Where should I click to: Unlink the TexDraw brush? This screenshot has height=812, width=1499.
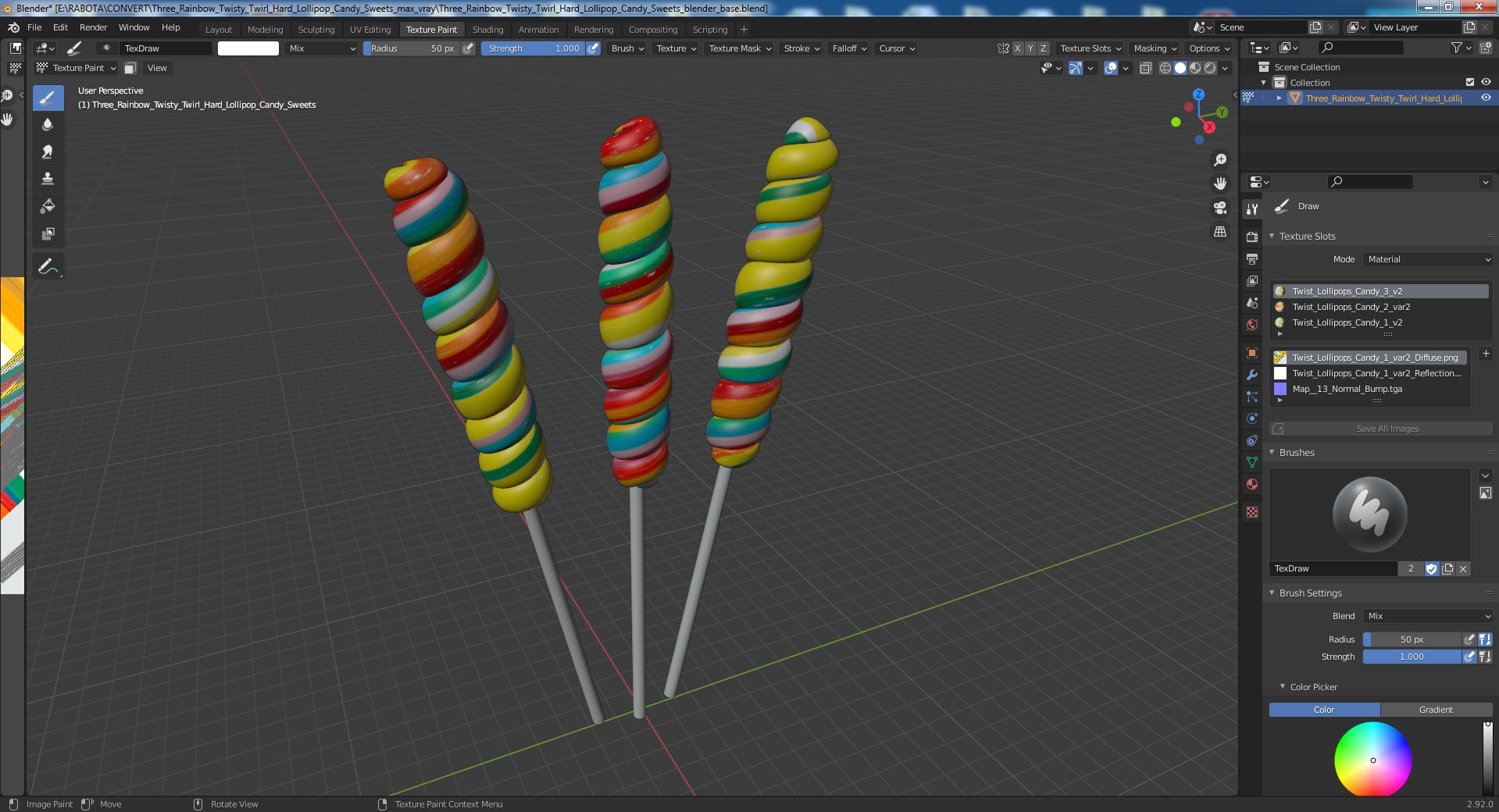pyautogui.click(x=1463, y=568)
